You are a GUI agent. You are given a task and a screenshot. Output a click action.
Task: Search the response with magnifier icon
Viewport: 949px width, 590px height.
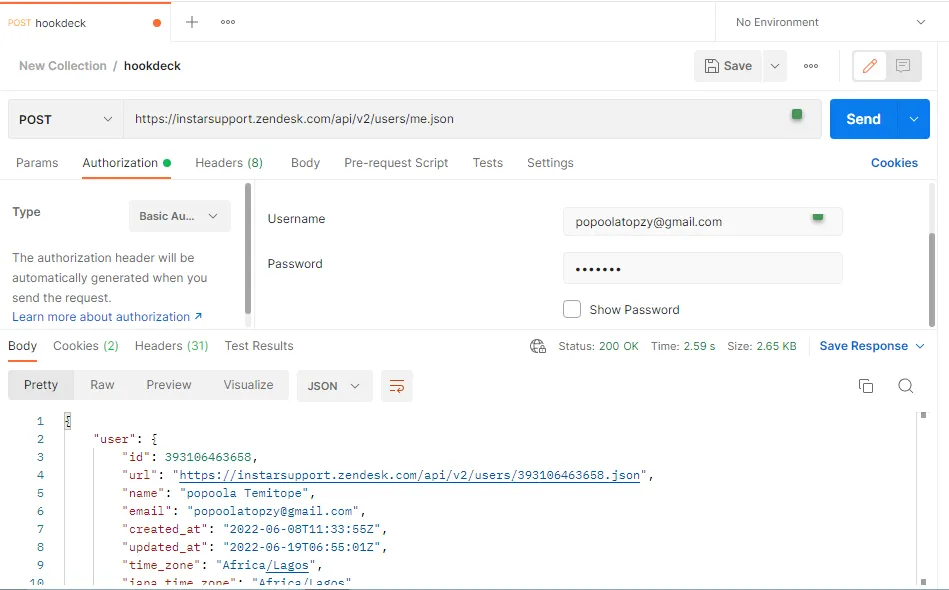905,385
